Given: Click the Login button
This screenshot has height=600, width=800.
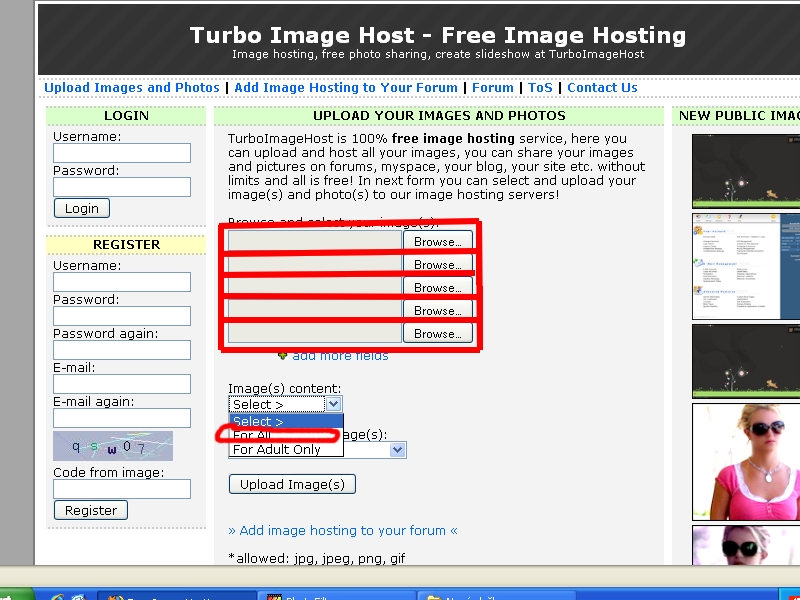Looking at the screenshot, I should [x=82, y=208].
